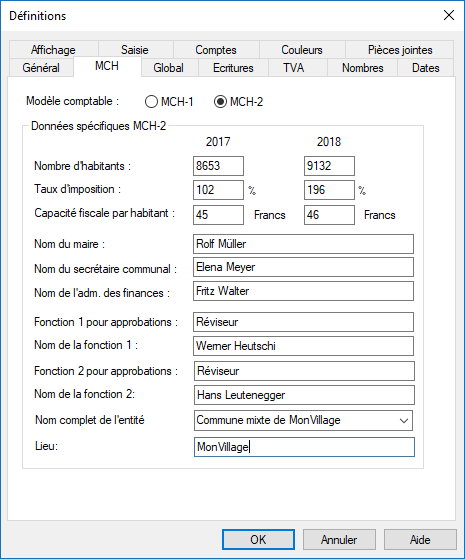The width and height of the screenshot is (465, 559).
Task: Click the 'Lieu:' label
Action: [x=46, y=446]
